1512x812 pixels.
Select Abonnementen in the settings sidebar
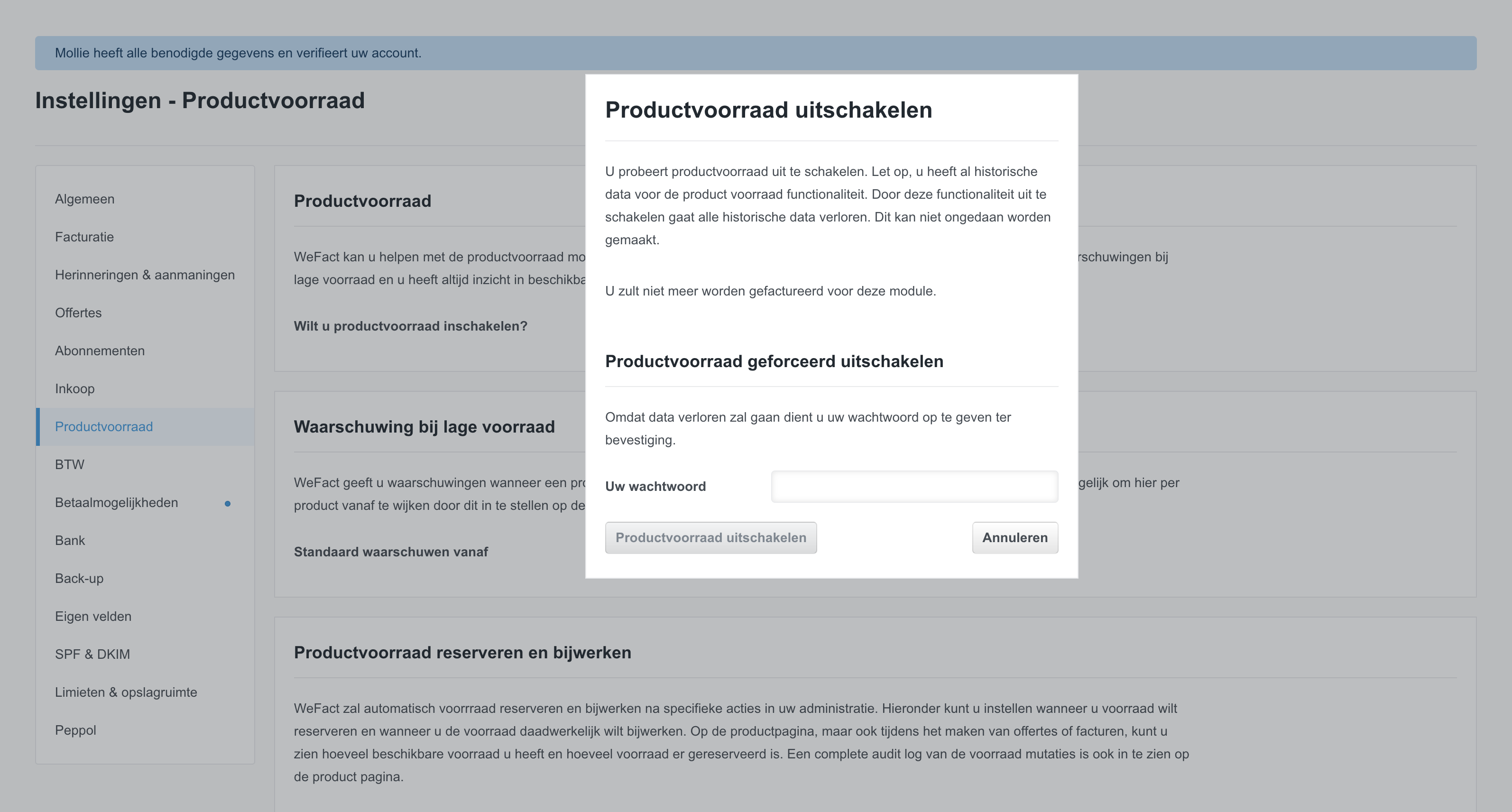pyautogui.click(x=100, y=351)
